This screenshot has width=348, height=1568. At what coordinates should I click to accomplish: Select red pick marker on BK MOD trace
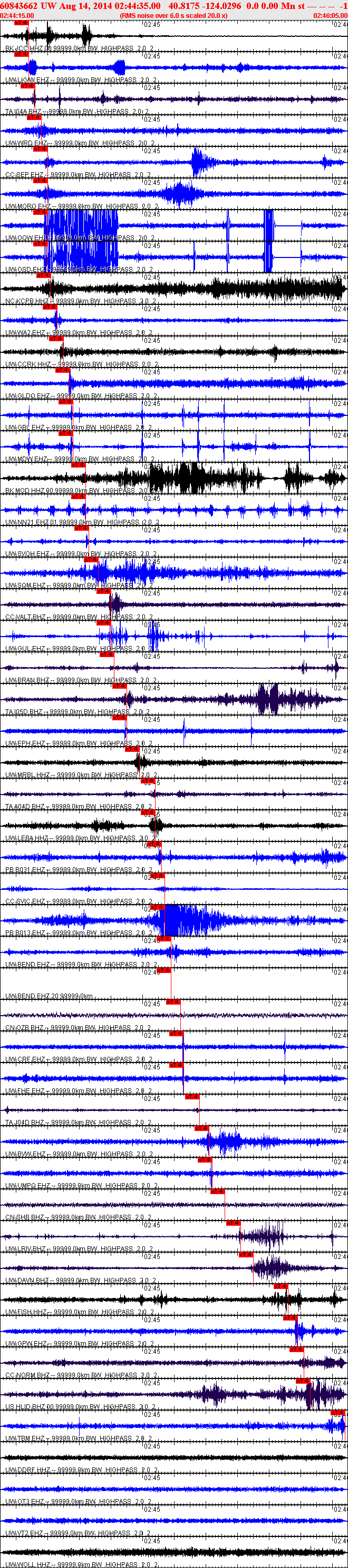[x=78, y=465]
